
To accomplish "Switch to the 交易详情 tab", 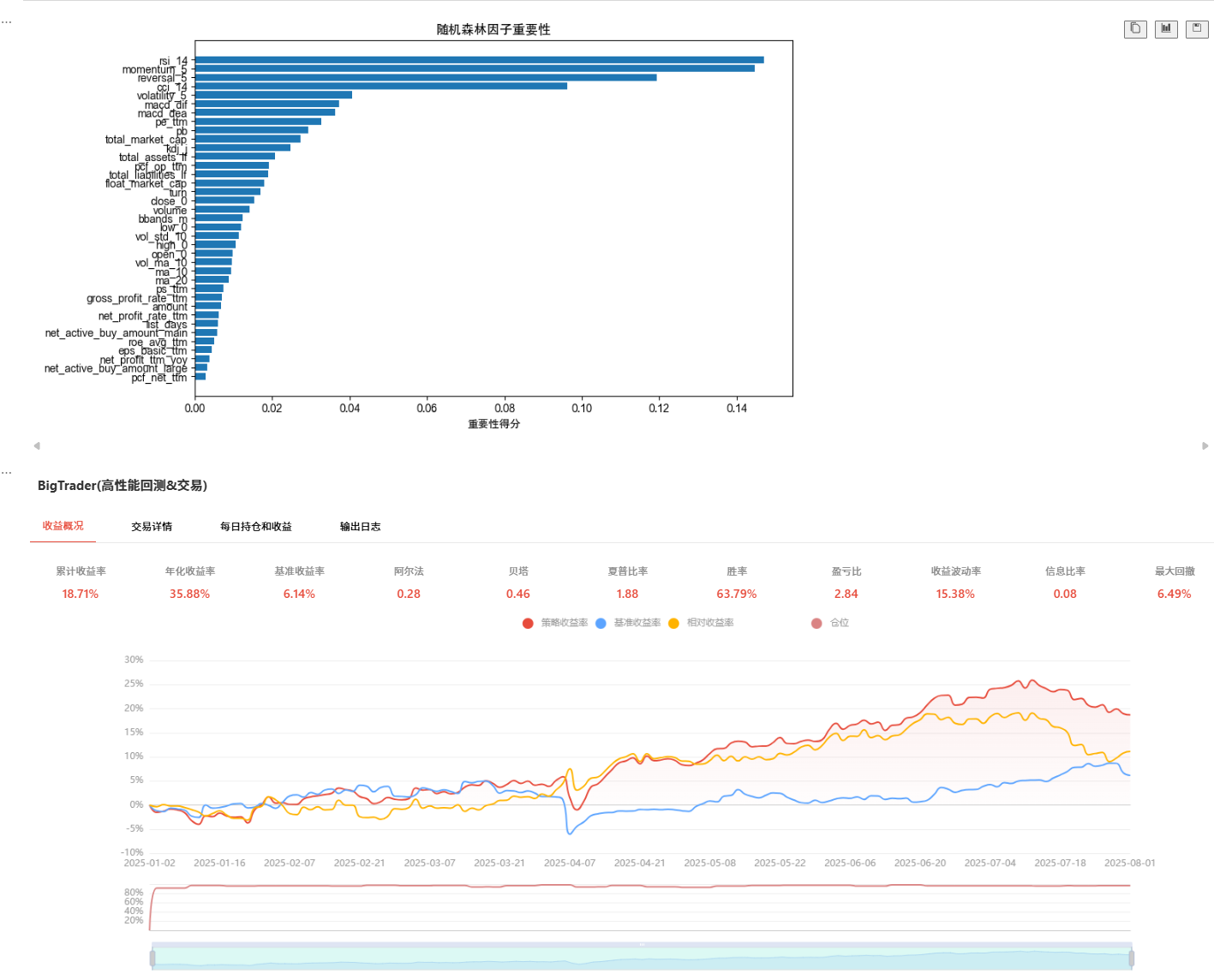I will coord(152,527).
